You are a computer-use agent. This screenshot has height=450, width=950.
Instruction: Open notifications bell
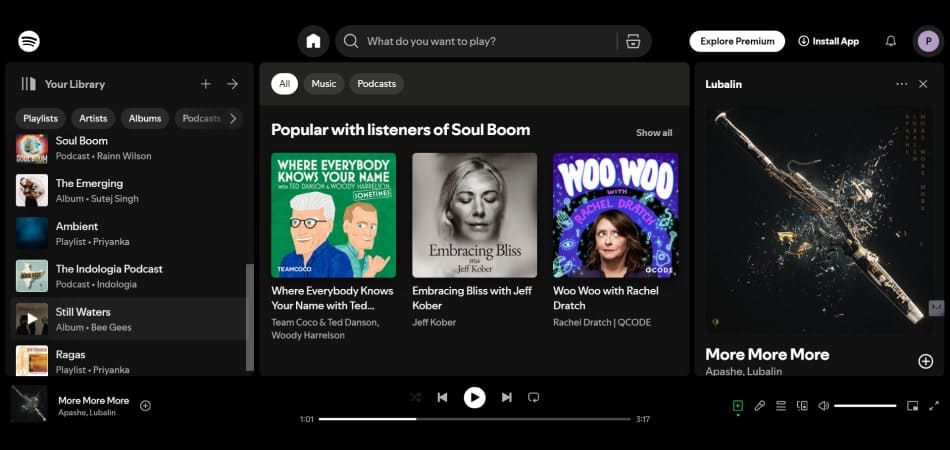(891, 41)
